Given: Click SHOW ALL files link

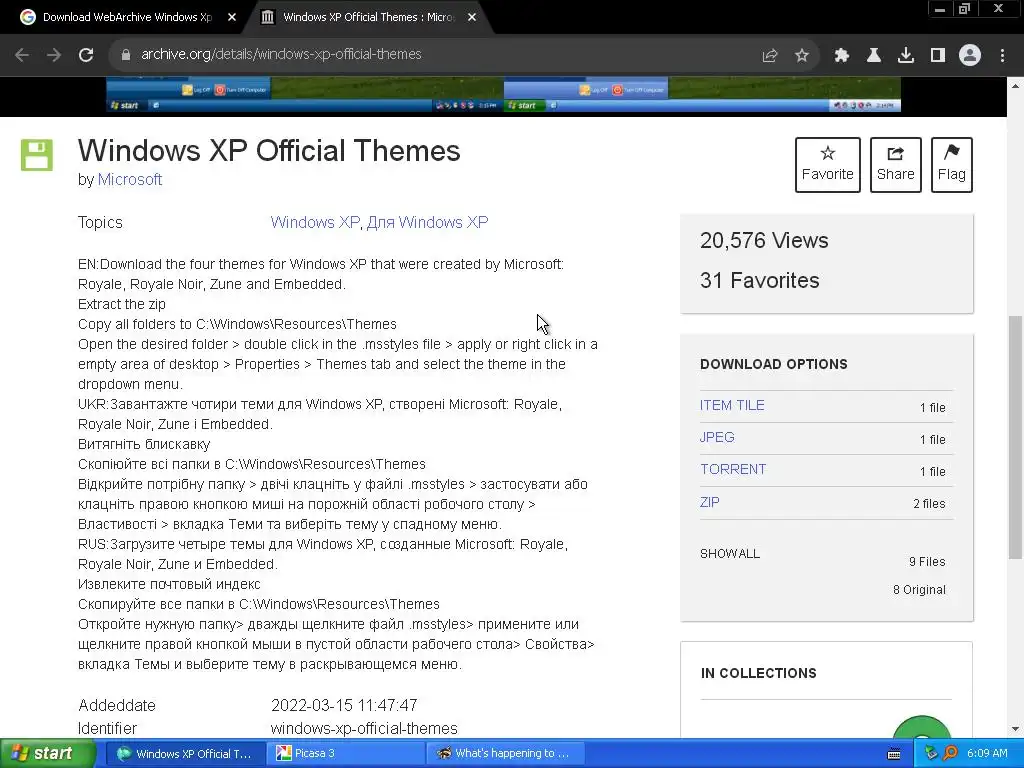Looking at the screenshot, I should pyautogui.click(x=729, y=554).
